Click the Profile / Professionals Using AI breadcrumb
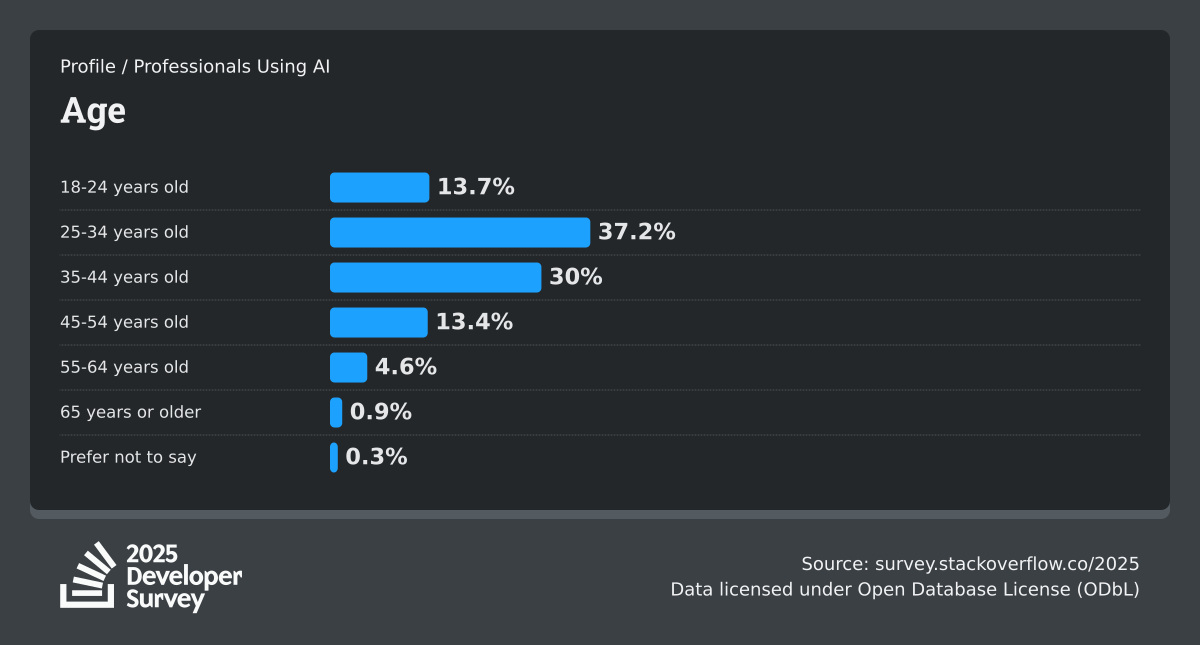 click(195, 67)
